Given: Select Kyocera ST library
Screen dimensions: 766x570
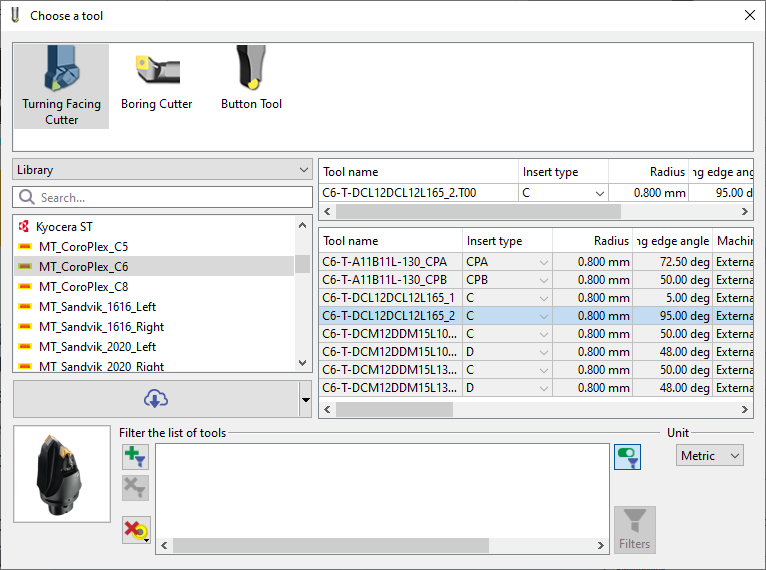Looking at the screenshot, I should [64, 227].
